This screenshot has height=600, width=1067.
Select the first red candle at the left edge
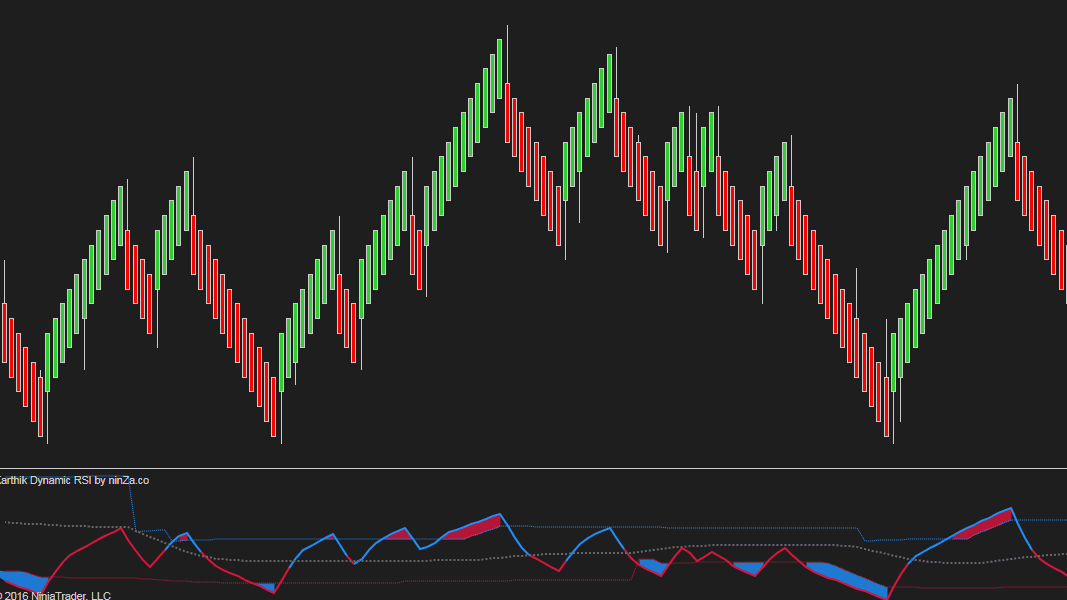click(x=5, y=332)
